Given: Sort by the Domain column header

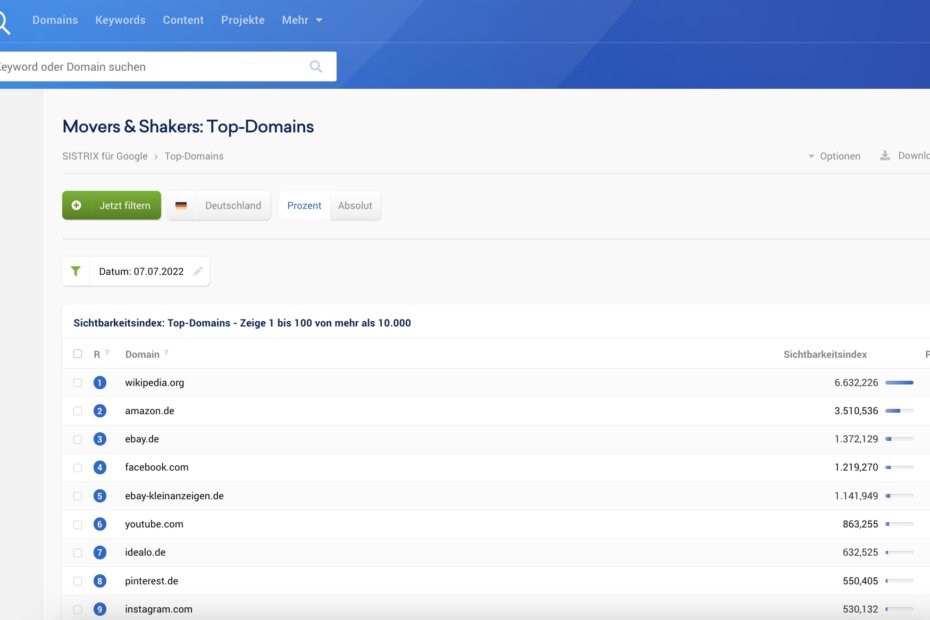Looking at the screenshot, I should [x=142, y=354].
